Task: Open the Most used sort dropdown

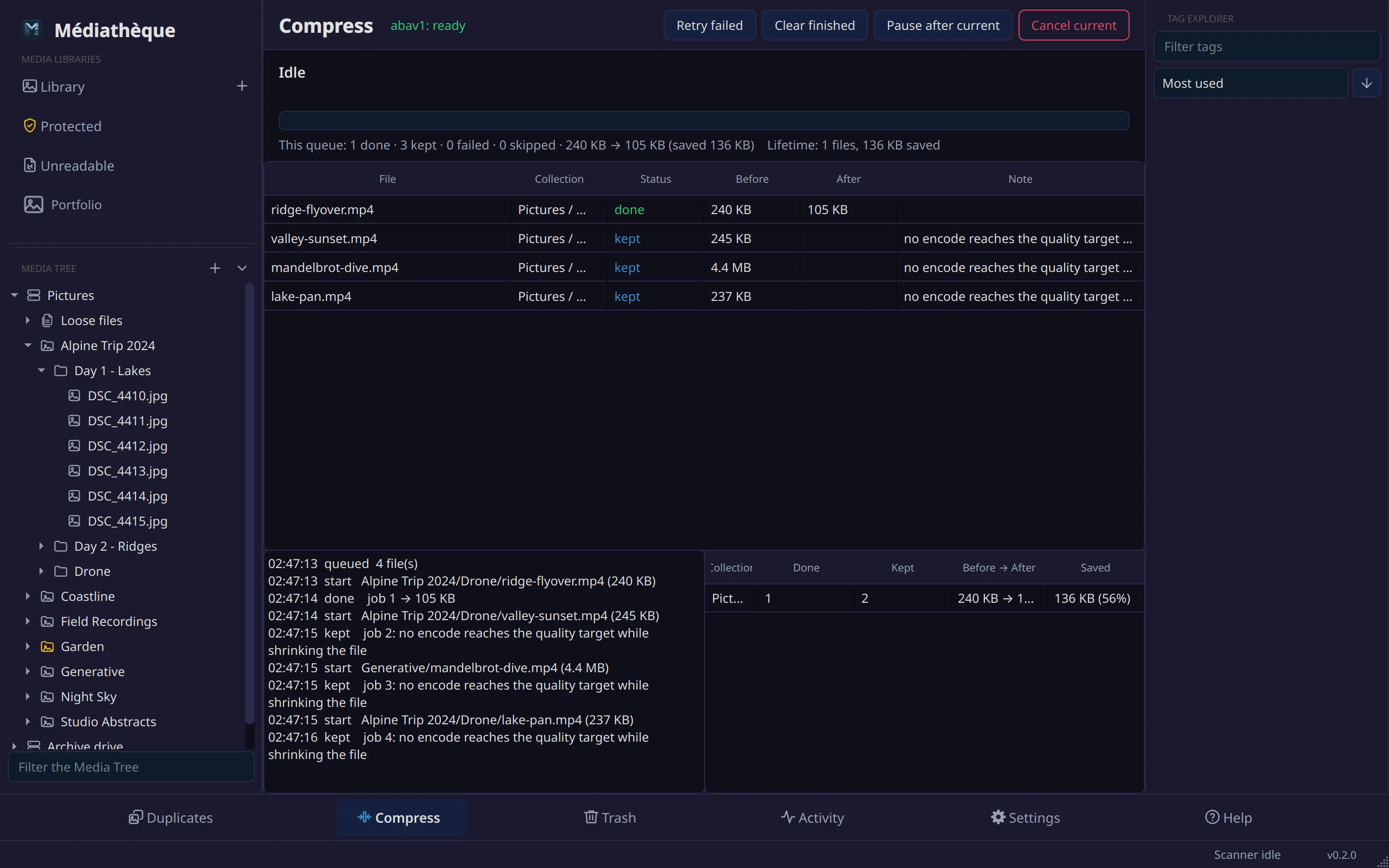Action: point(1250,83)
